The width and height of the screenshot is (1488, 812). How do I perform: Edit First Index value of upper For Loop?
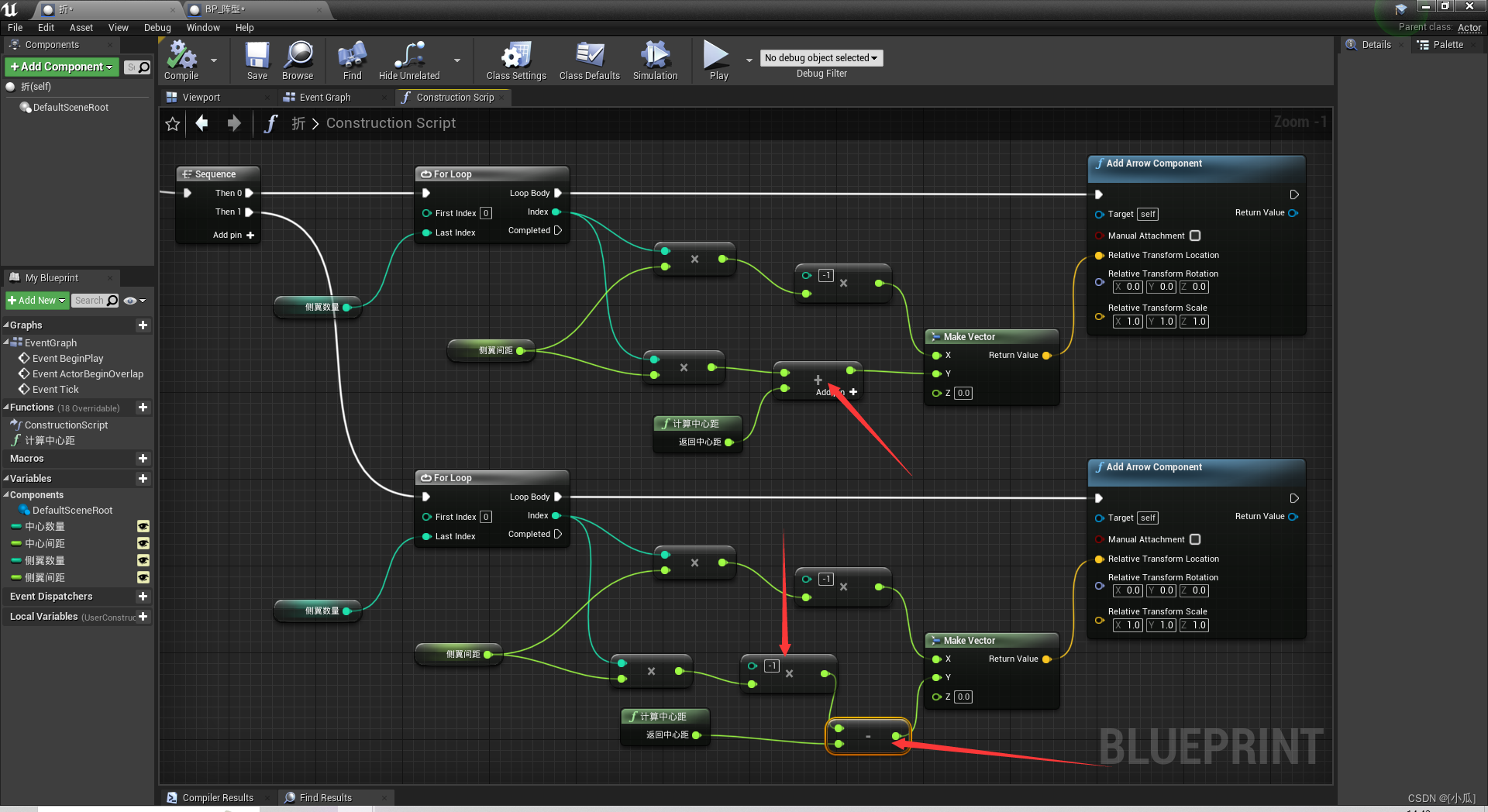click(x=486, y=213)
